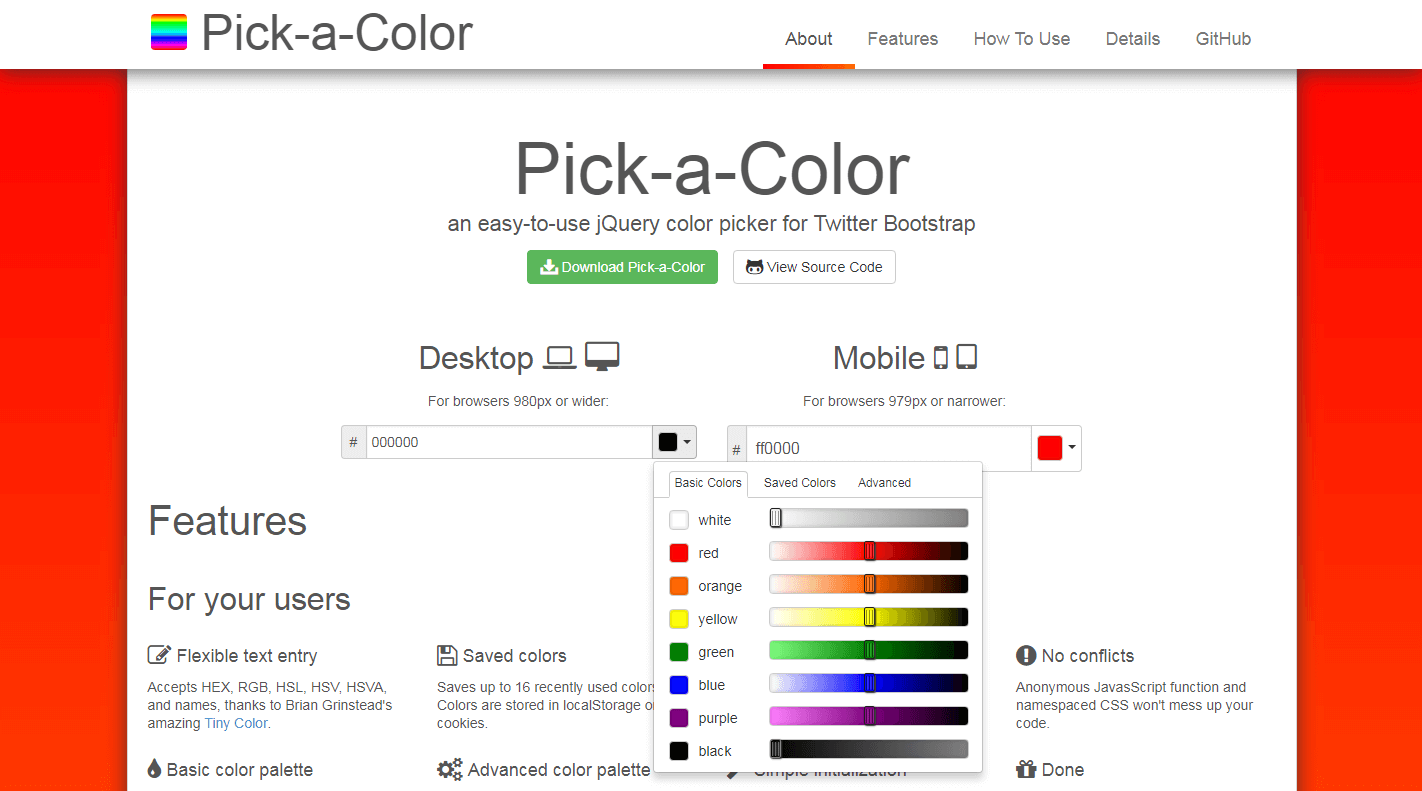Select the purple color swatch
The height and width of the screenshot is (791, 1422).
point(679,718)
